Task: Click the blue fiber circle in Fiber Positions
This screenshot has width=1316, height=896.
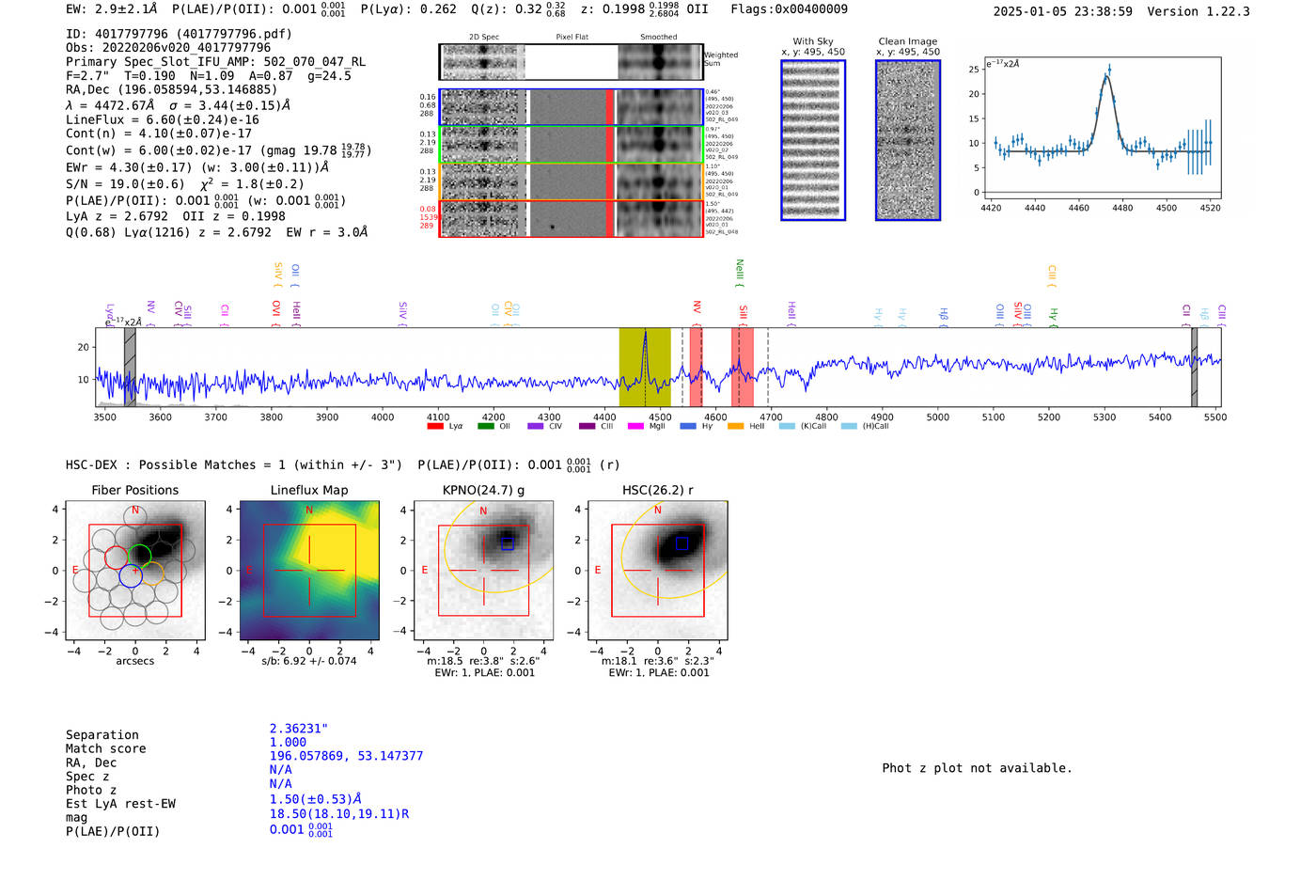Action: tap(131, 576)
